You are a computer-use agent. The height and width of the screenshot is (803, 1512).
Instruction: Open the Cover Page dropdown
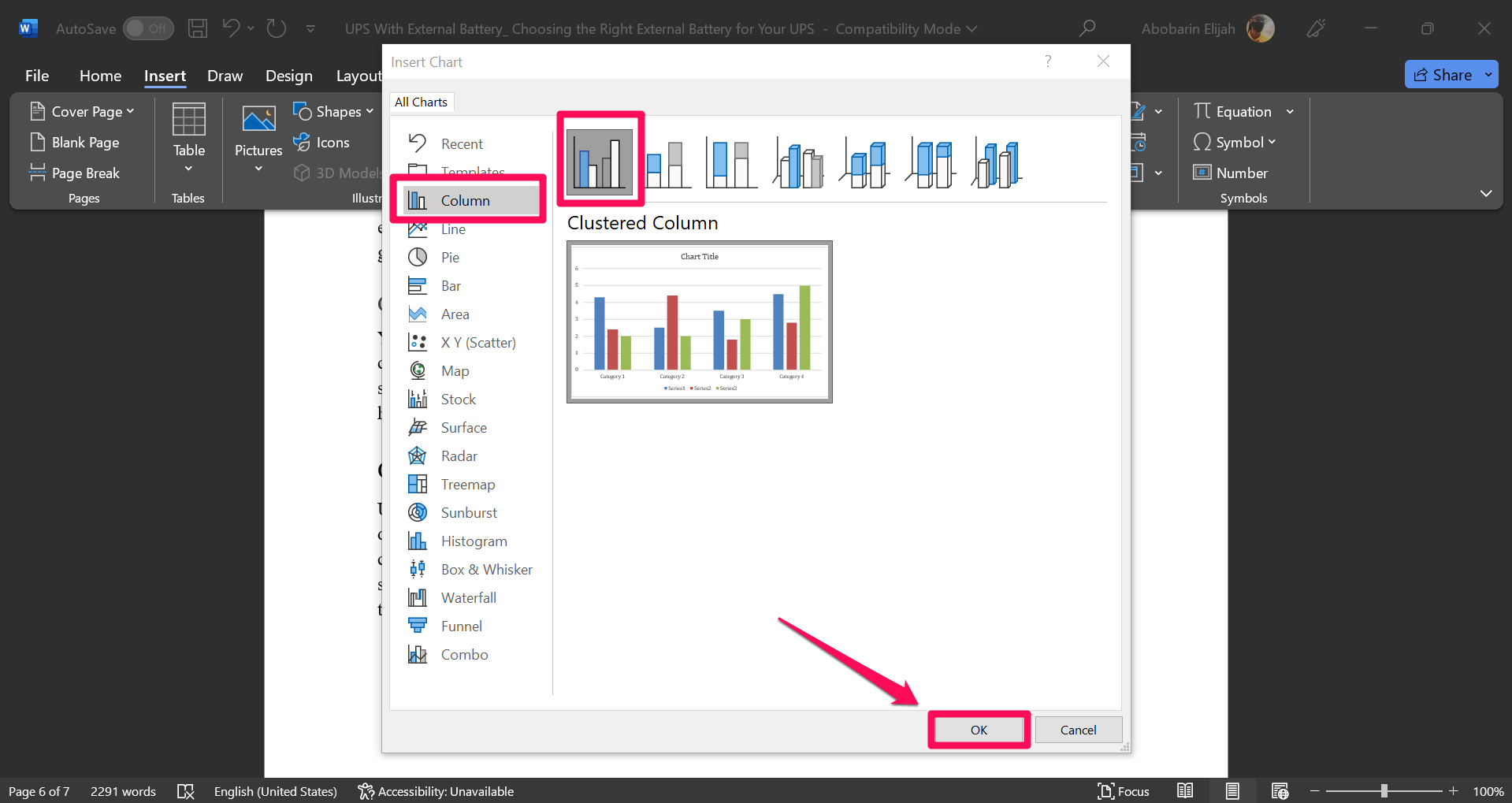(x=82, y=111)
